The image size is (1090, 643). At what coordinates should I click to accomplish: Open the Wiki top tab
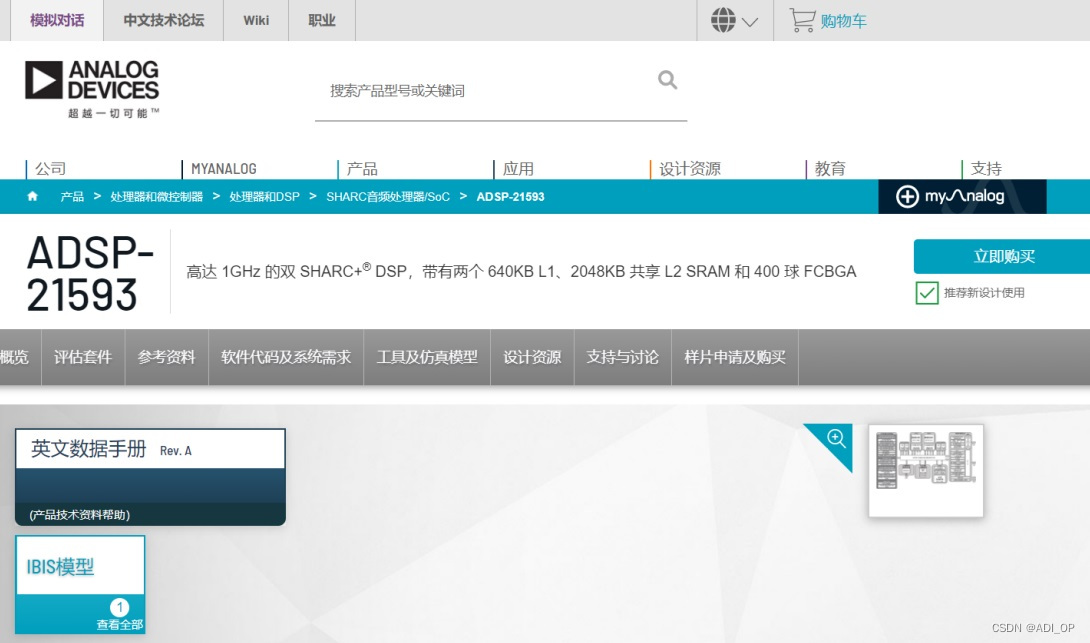pos(256,20)
